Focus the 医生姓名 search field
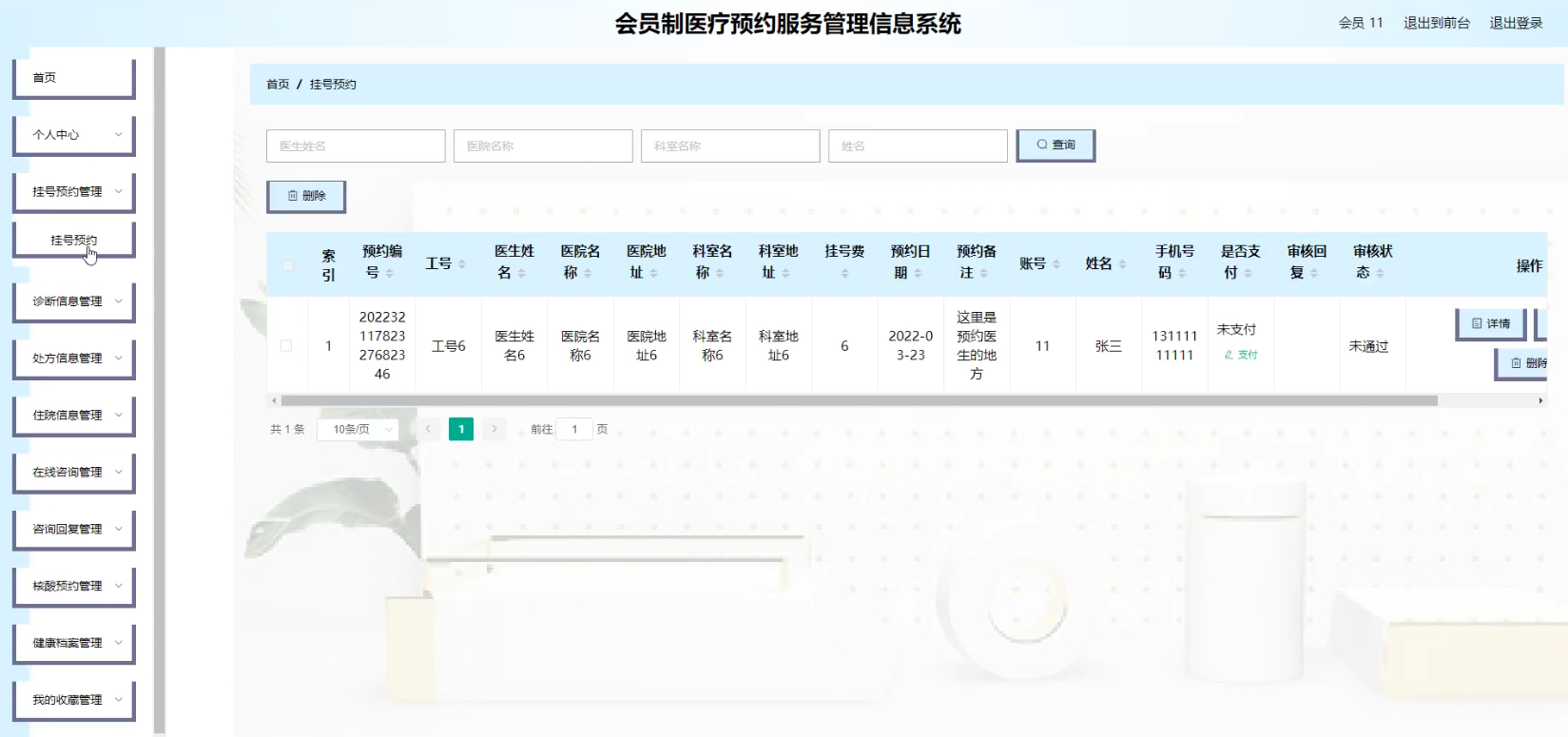This screenshot has width=1568, height=737. pos(356,146)
